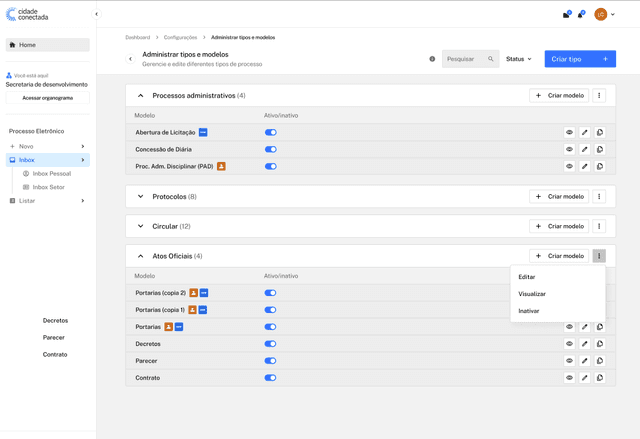View Proc. Adm. Disciplinar with eye icon

coord(569,166)
